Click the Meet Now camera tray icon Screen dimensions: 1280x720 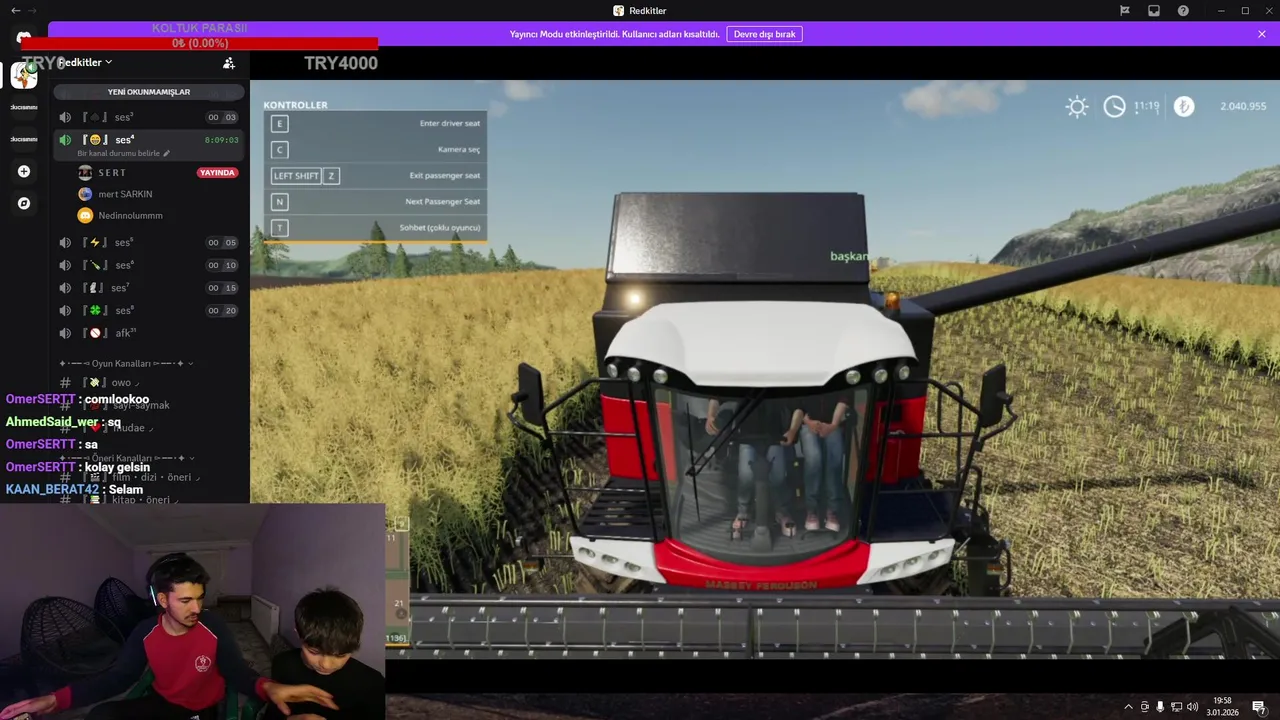coord(1145,707)
